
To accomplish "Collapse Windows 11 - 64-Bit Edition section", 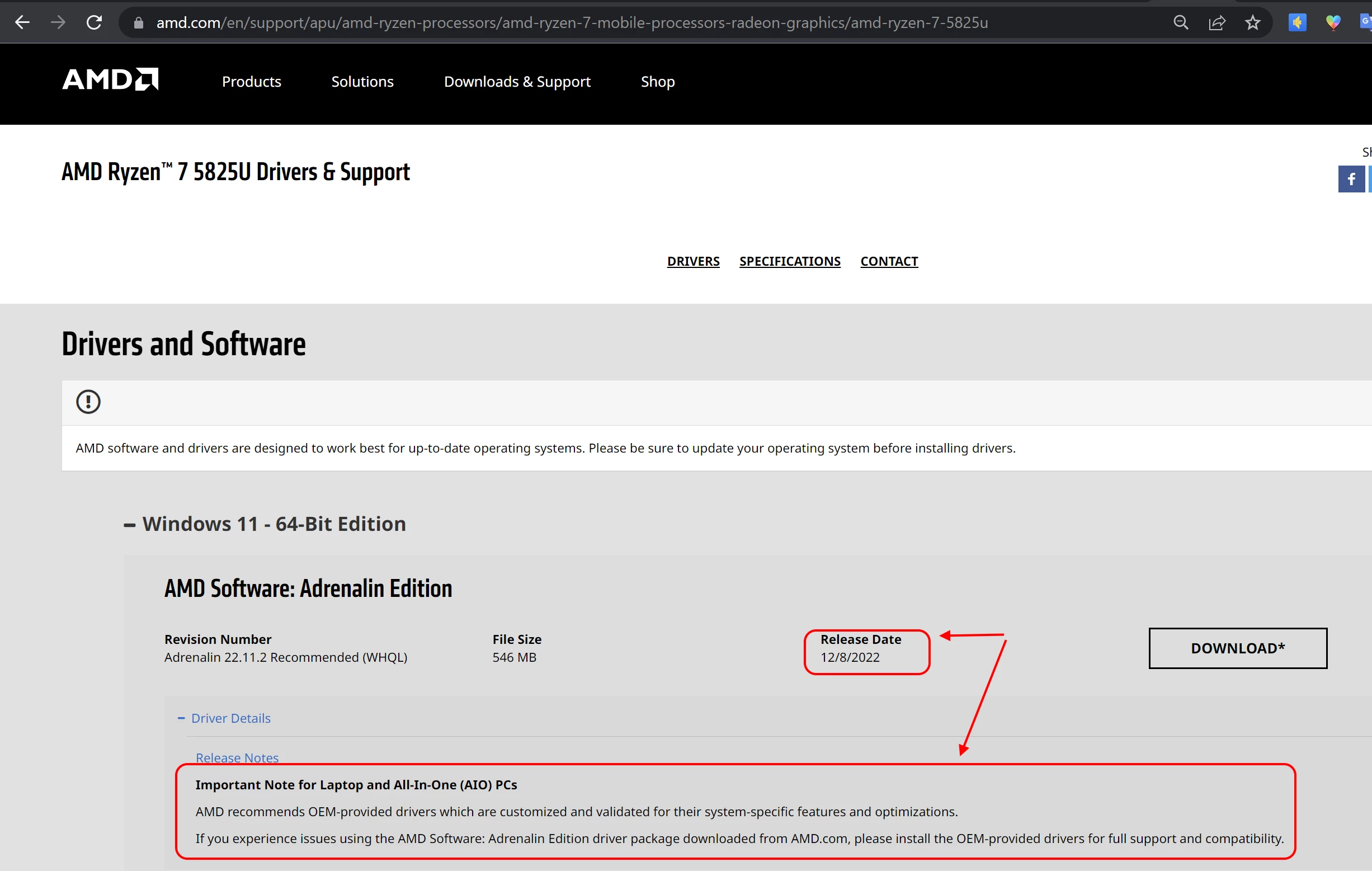I will click(130, 524).
